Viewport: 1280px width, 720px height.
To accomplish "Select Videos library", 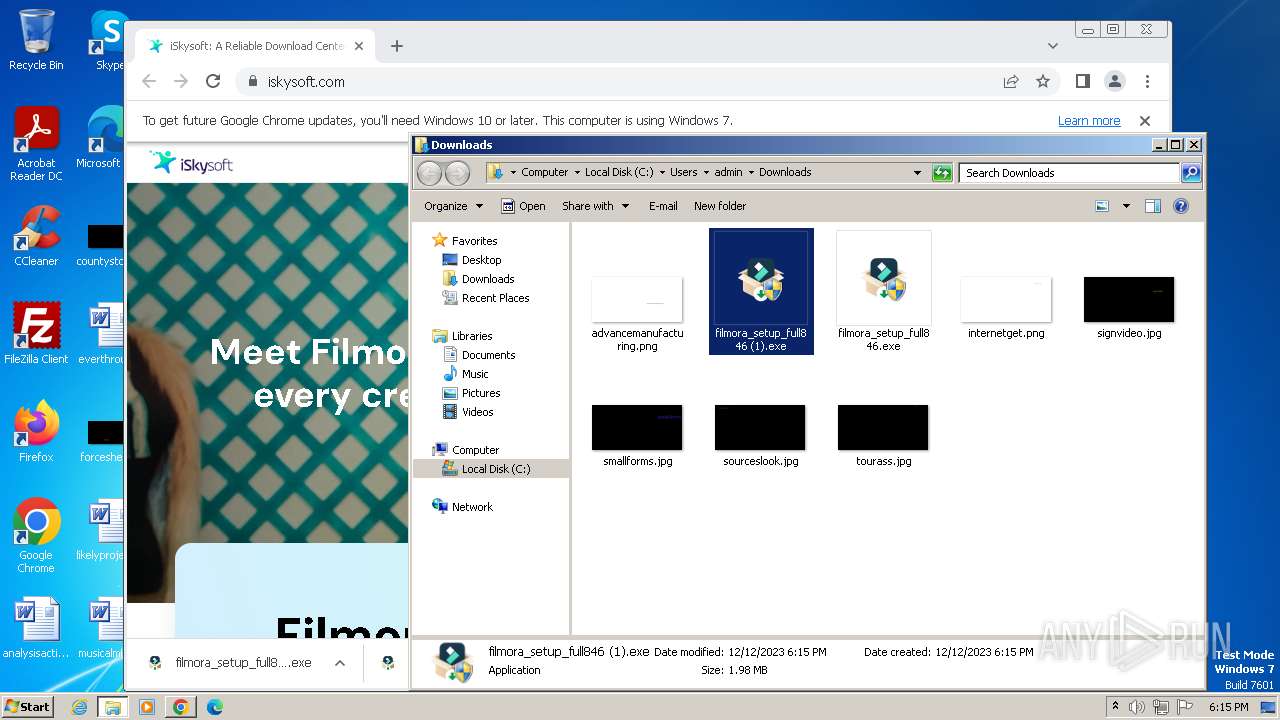I will point(477,412).
